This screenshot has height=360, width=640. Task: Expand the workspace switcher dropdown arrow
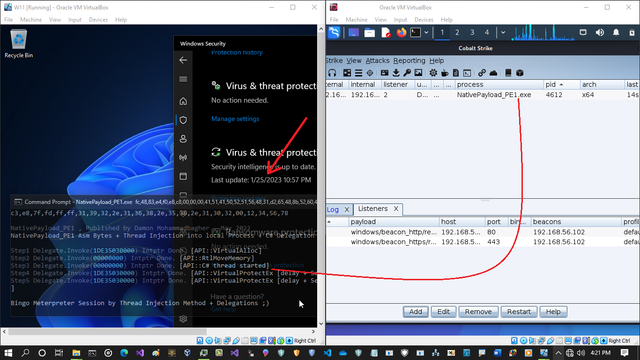(503, 33)
